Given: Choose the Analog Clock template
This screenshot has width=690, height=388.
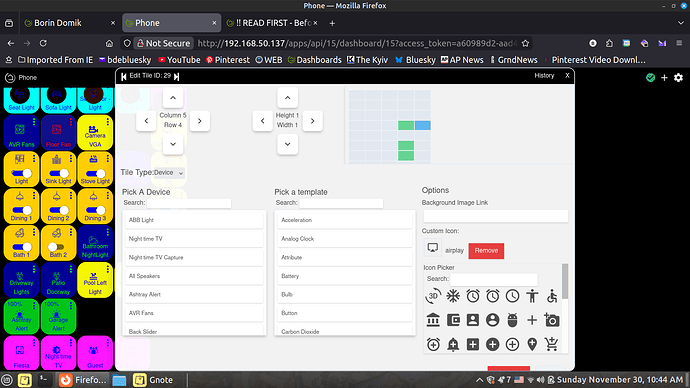Looking at the screenshot, I should pos(345,239).
